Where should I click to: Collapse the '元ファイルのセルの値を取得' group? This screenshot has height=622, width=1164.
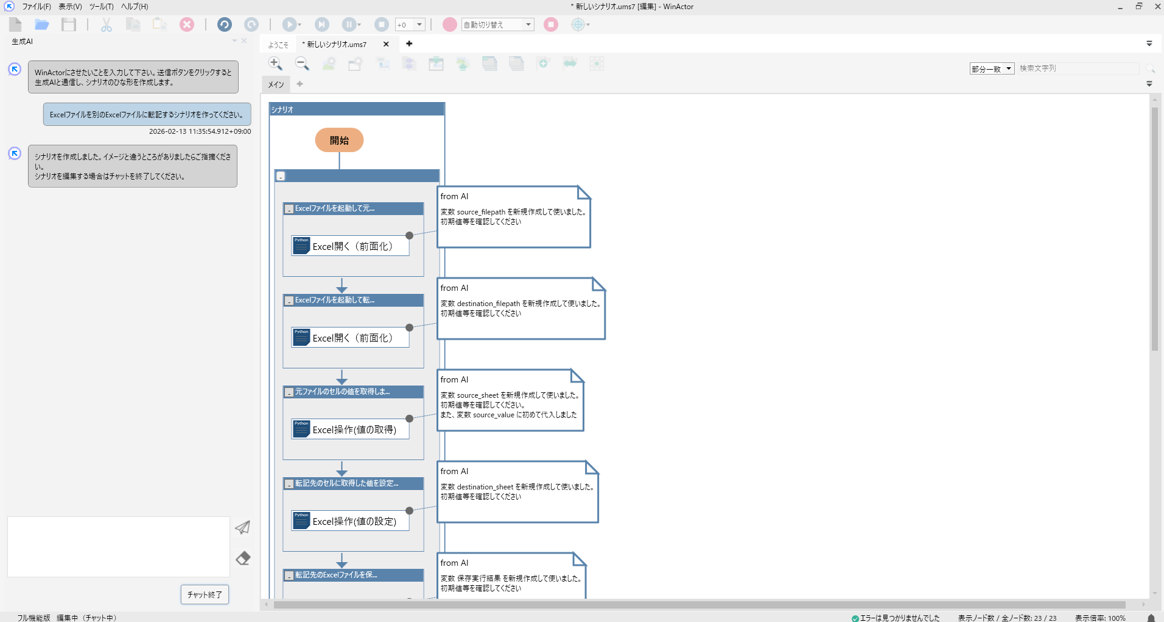tap(289, 392)
